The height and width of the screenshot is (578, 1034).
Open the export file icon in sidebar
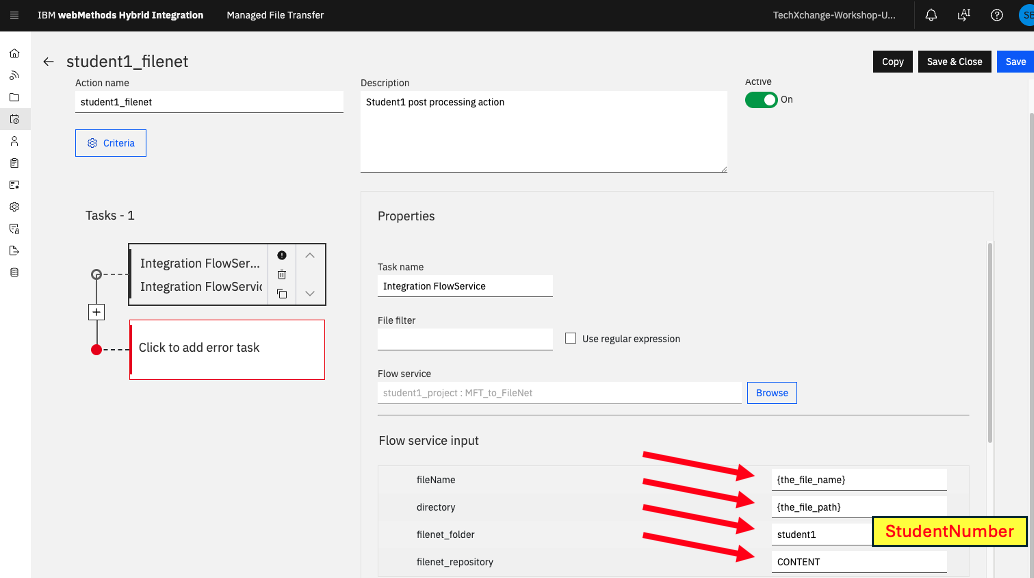[x=15, y=250]
